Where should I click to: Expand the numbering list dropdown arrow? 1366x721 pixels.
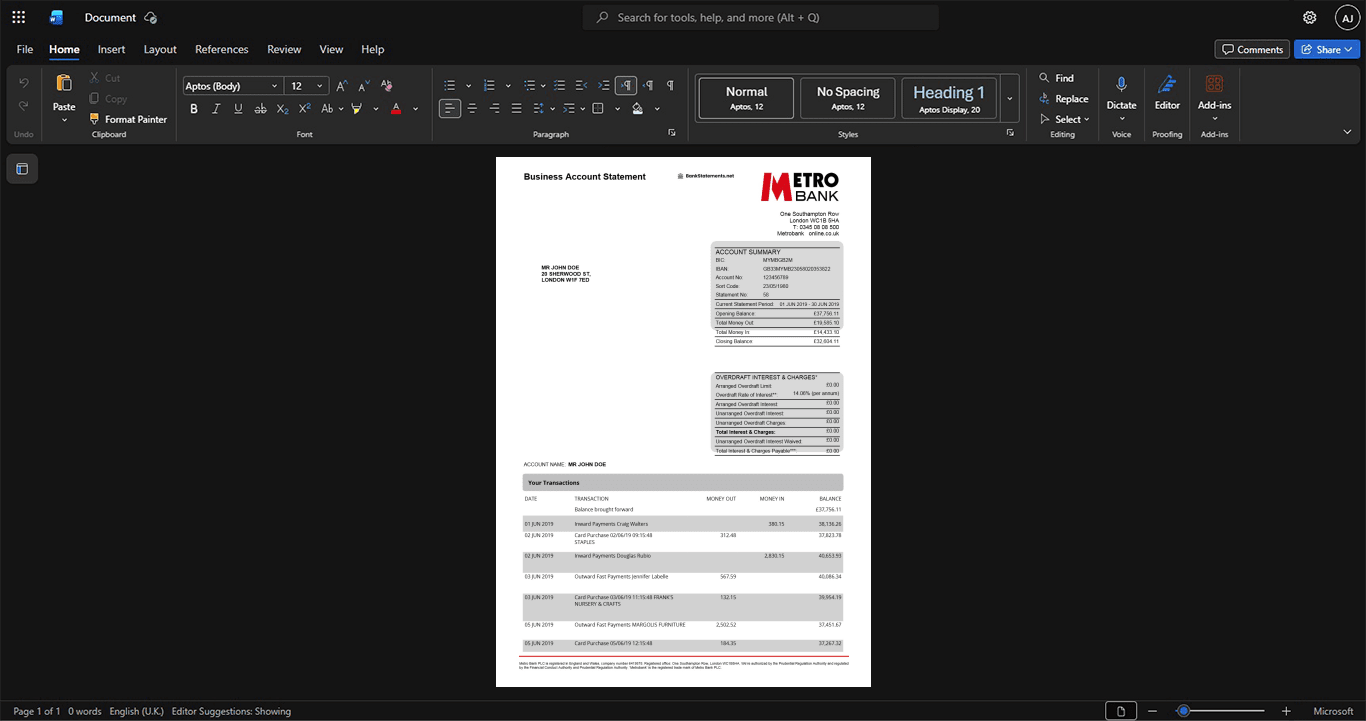[x=508, y=86]
